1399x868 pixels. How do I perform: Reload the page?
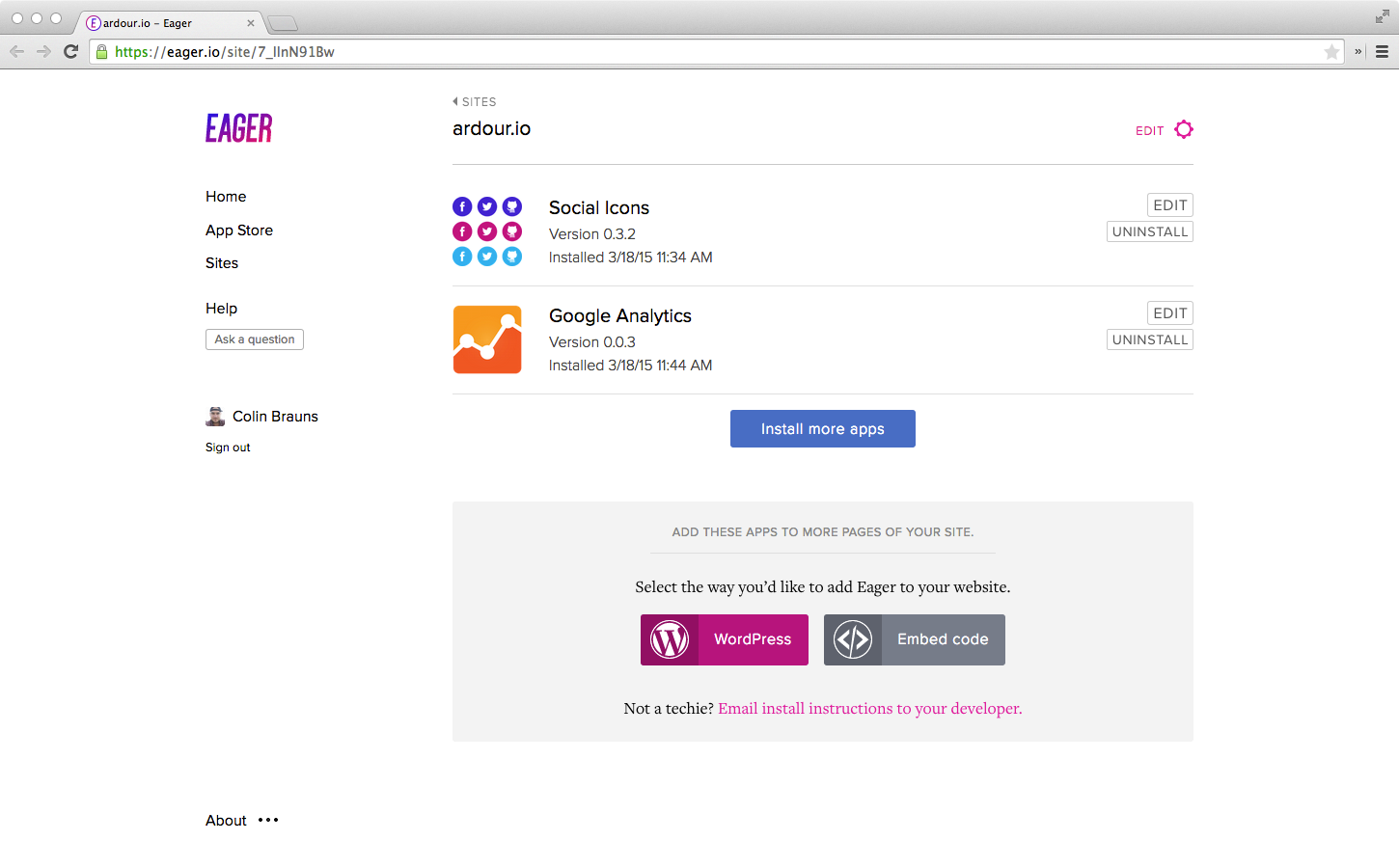pos(70,52)
